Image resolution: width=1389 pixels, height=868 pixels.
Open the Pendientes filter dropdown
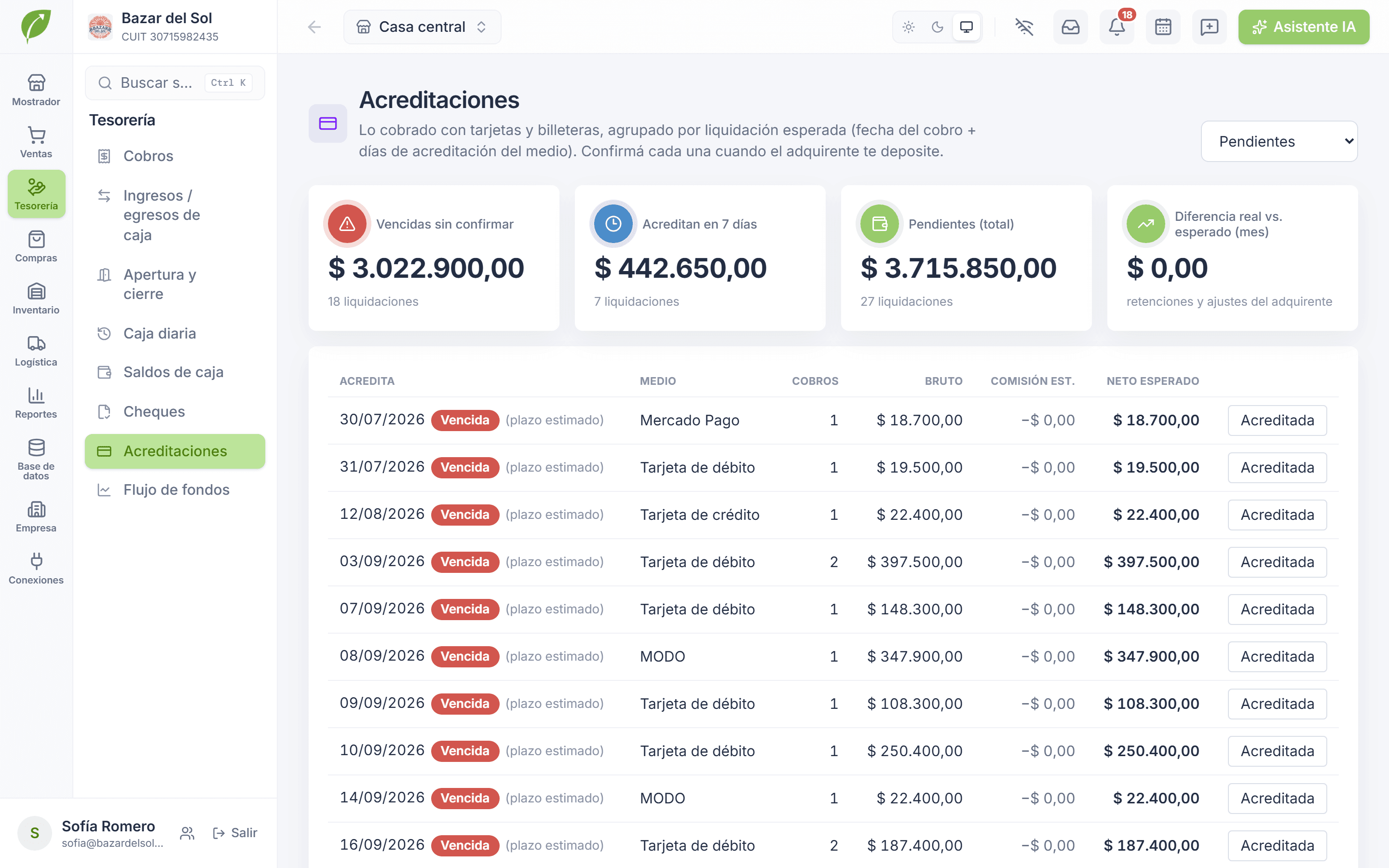1279,141
